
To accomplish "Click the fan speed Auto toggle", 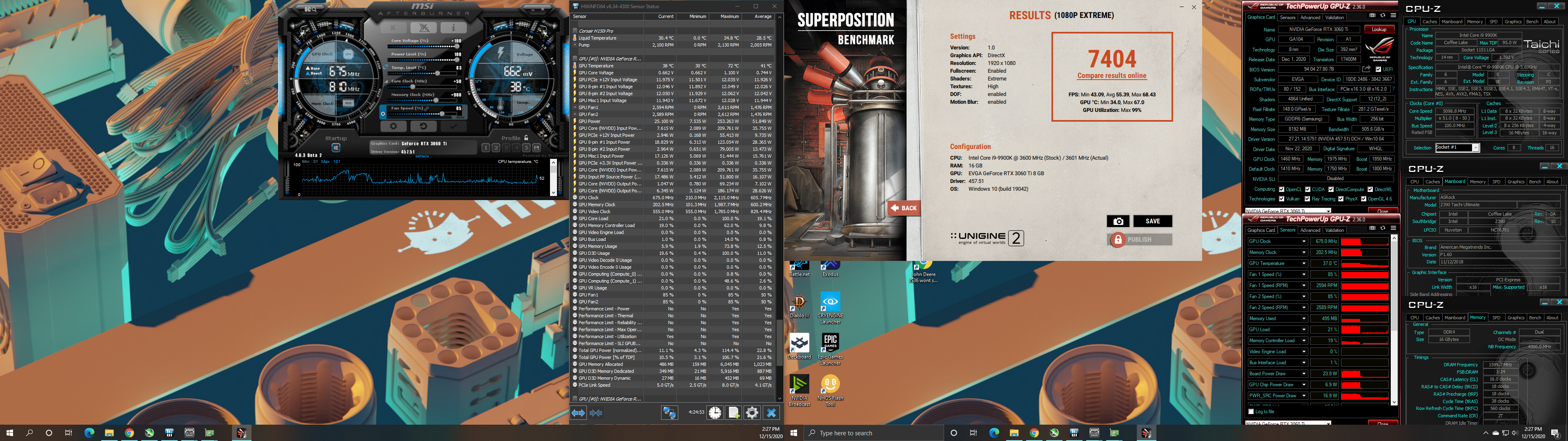I will [460, 118].
